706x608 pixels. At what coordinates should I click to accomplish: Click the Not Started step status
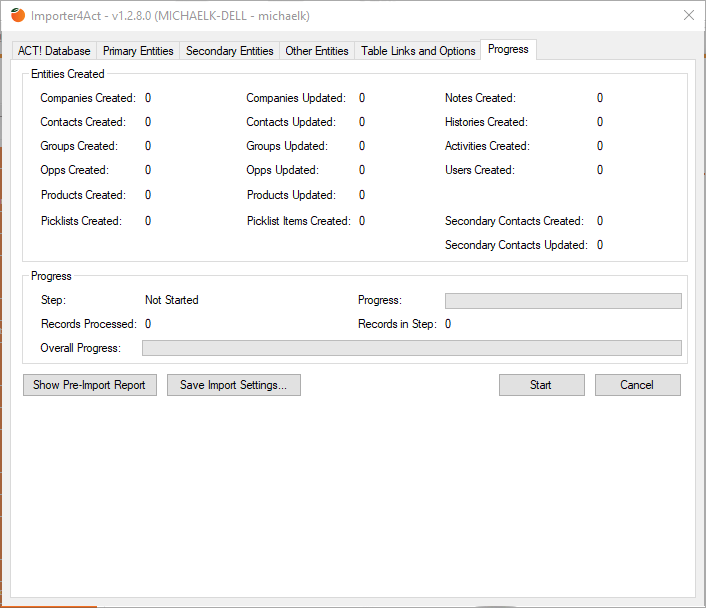coord(172,300)
